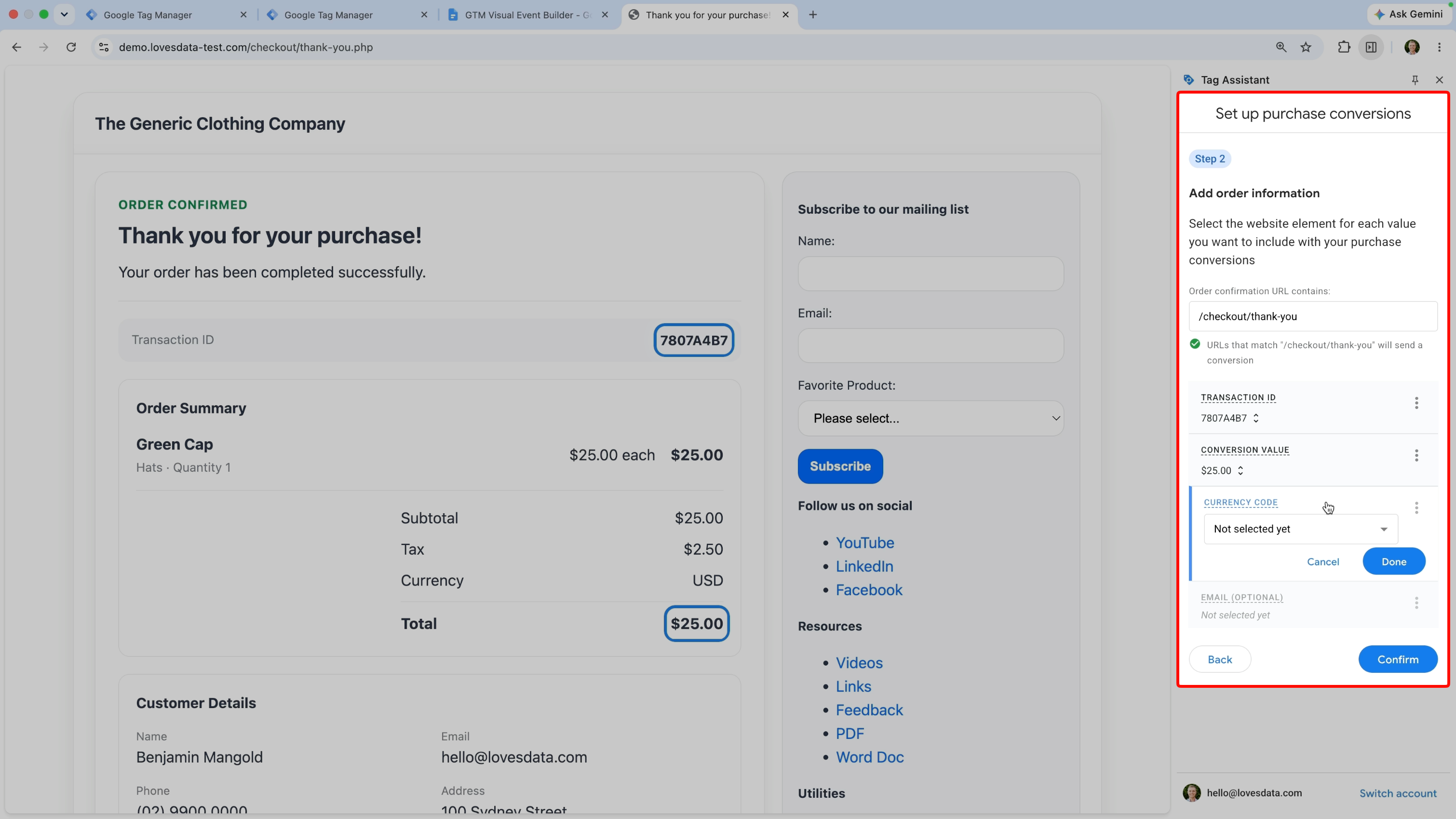Pin the Tag Assistant panel

click(x=1415, y=80)
